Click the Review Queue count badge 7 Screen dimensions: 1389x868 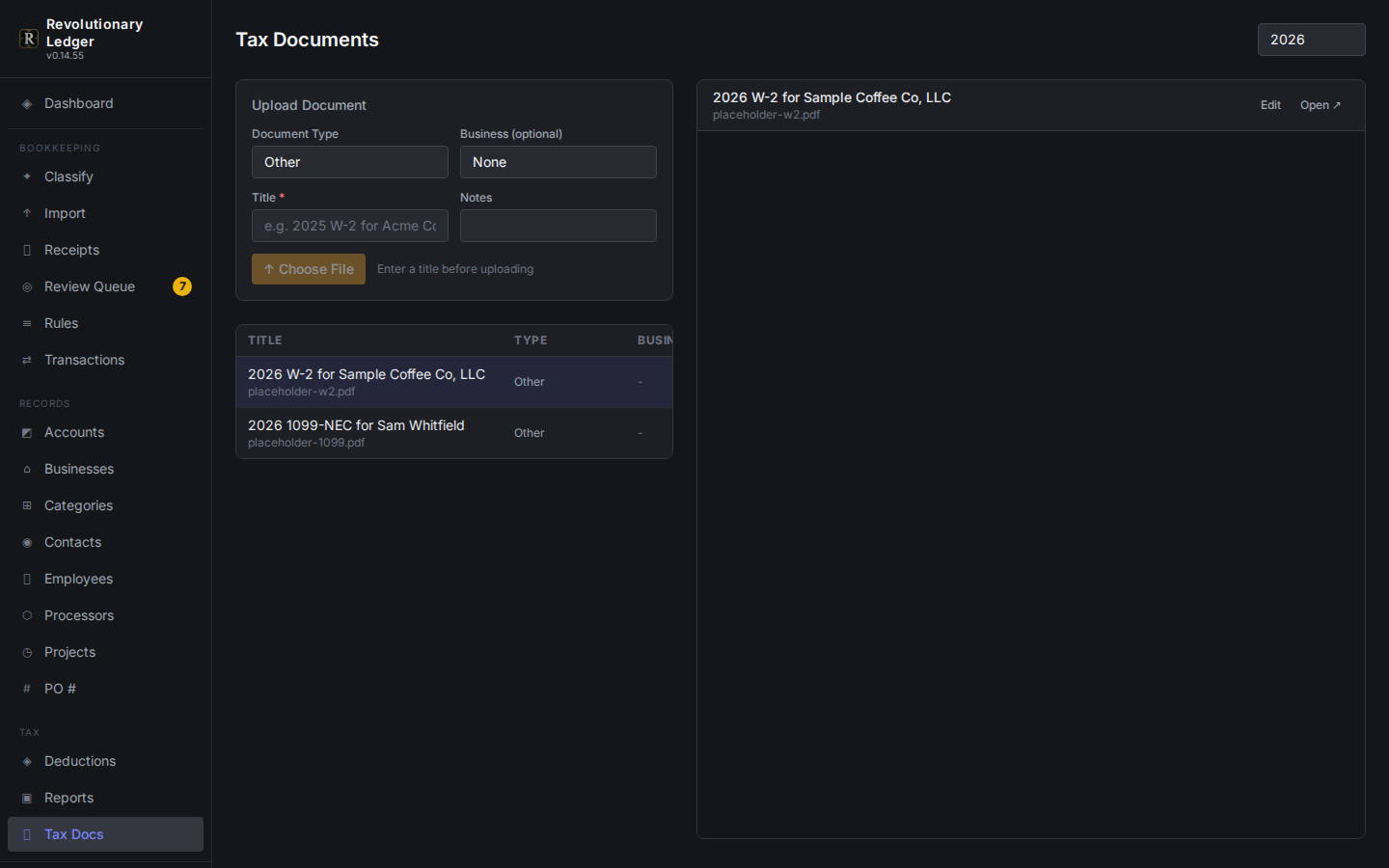tap(182, 286)
